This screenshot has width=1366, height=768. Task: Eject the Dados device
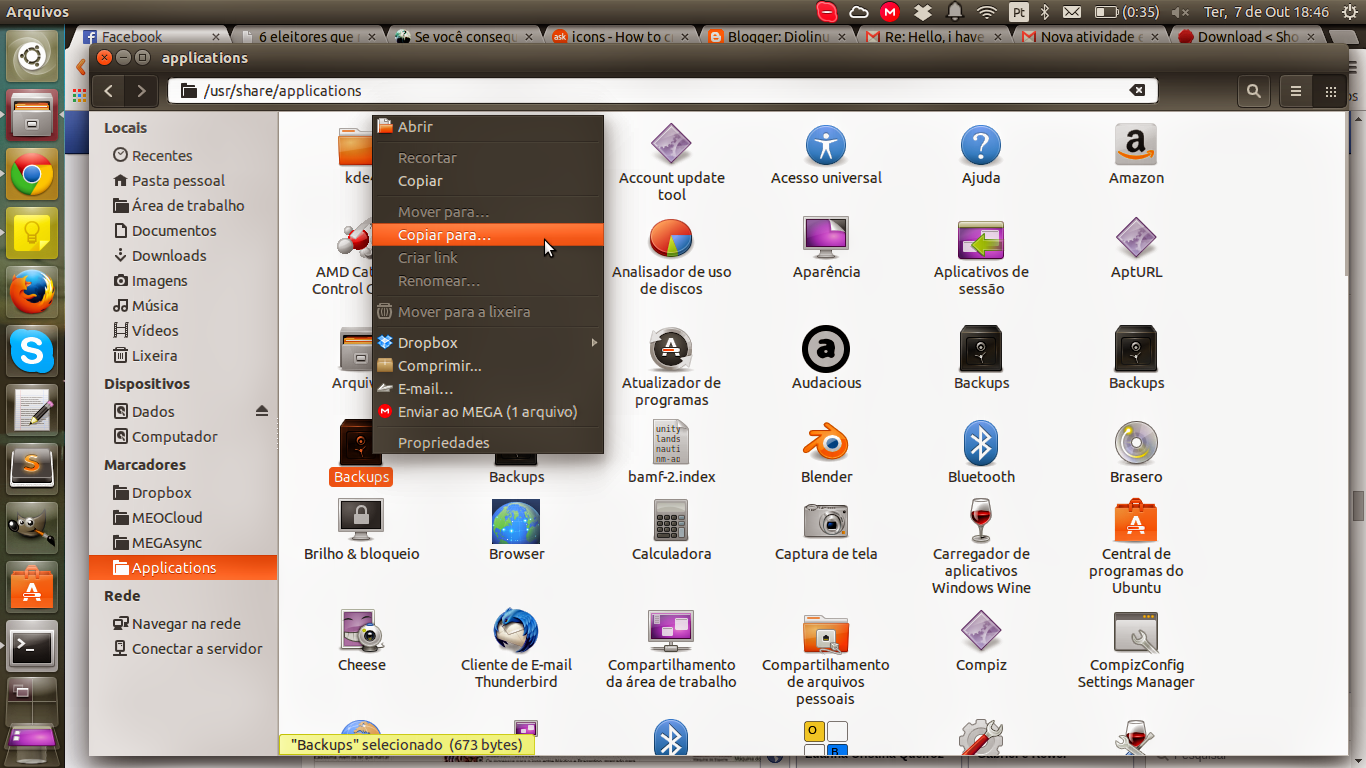click(x=262, y=411)
